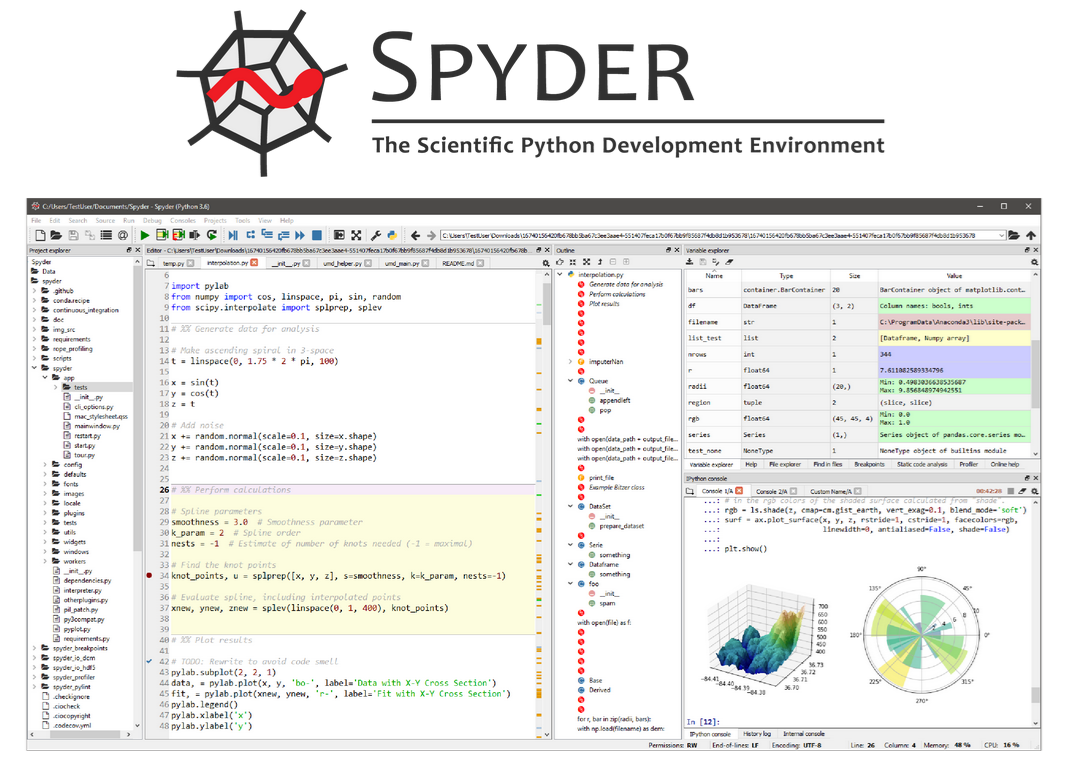Click the Open file folder icon

click(x=56, y=235)
